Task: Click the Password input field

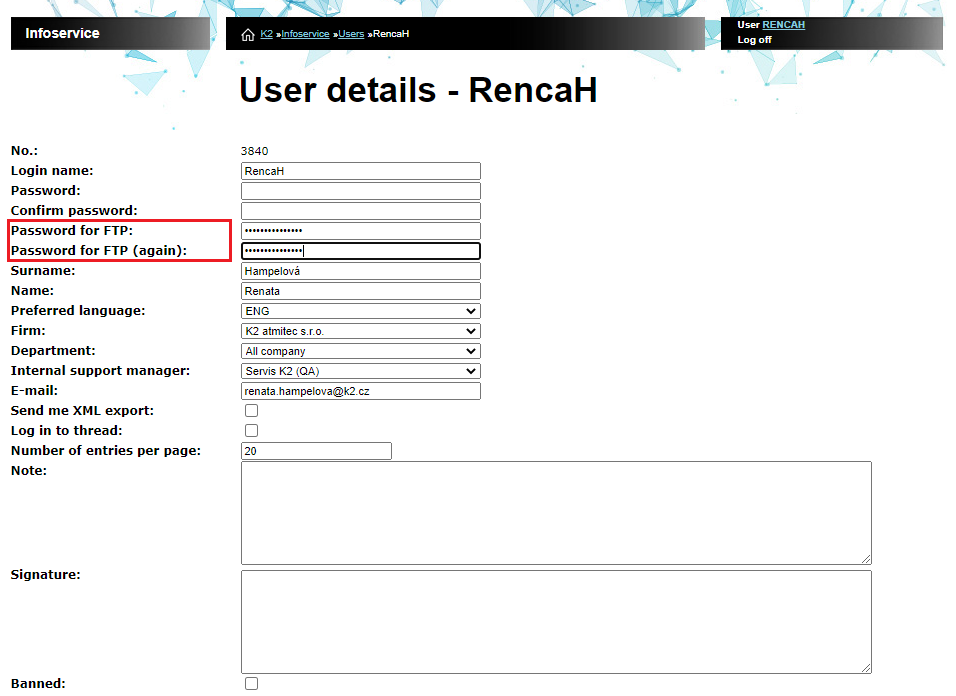Action: click(361, 191)
